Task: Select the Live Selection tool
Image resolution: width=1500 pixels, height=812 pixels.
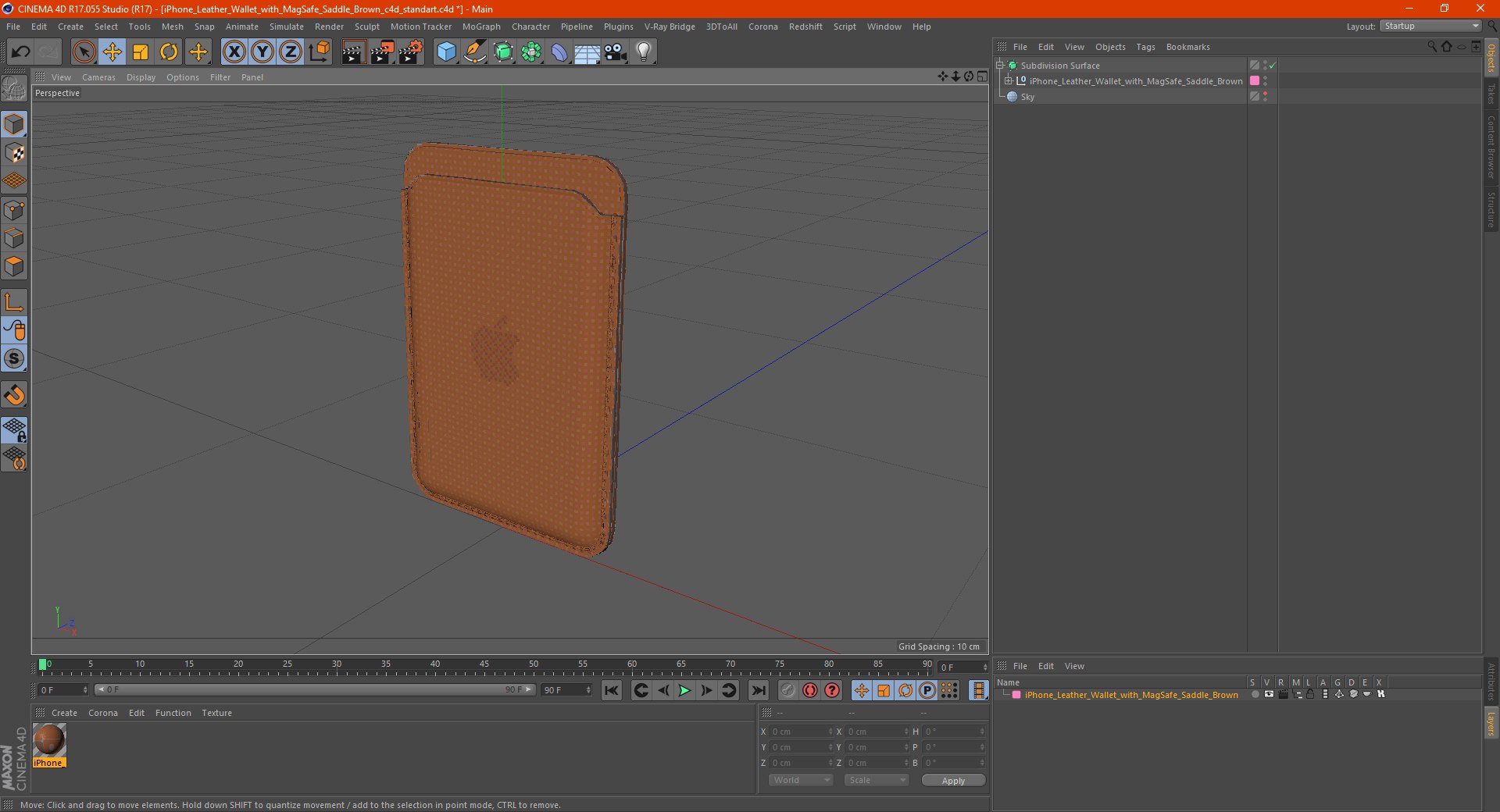Action: coord(84,52)
